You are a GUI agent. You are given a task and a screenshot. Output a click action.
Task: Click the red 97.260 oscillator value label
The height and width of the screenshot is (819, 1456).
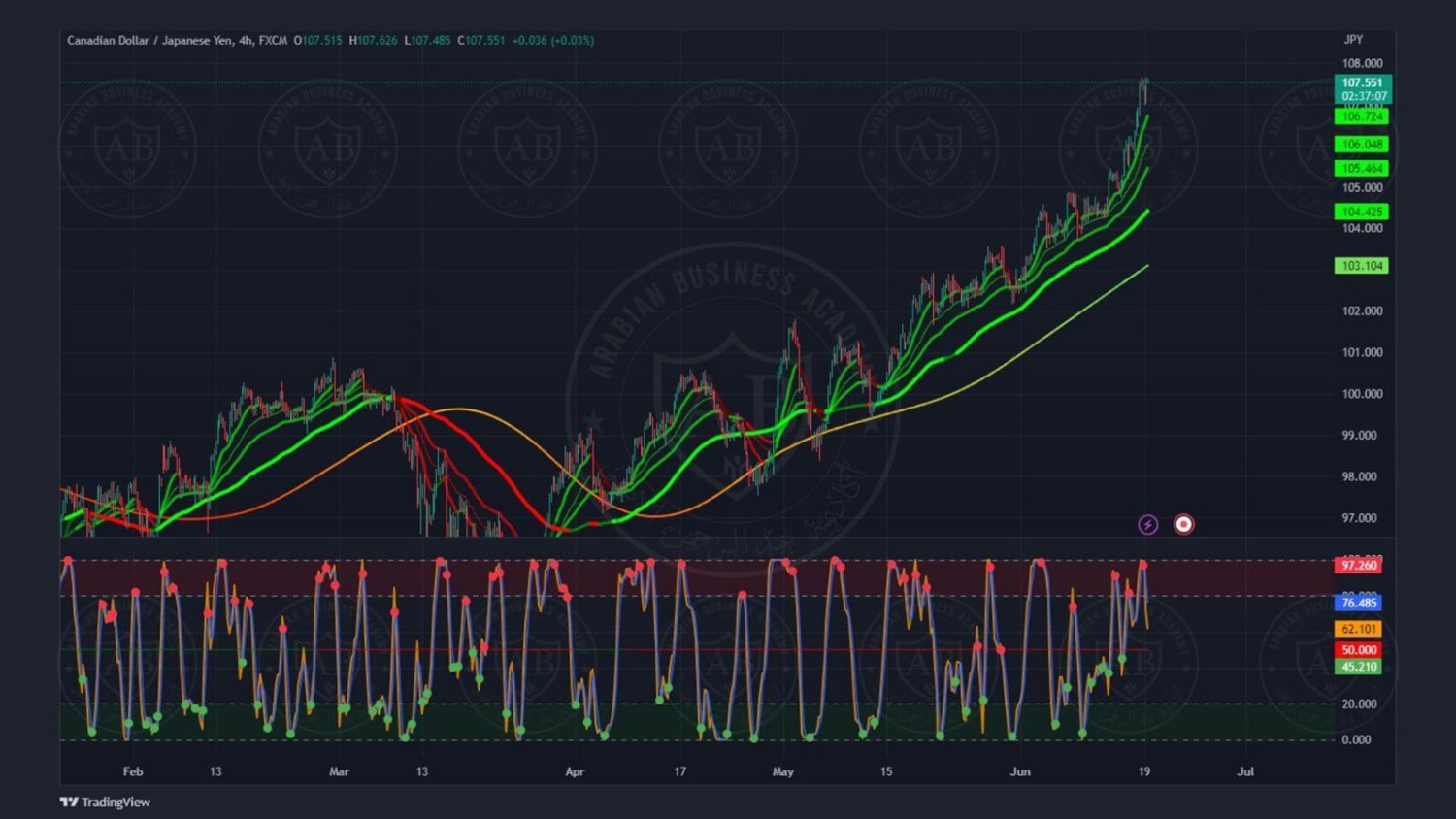(1358, 565)
